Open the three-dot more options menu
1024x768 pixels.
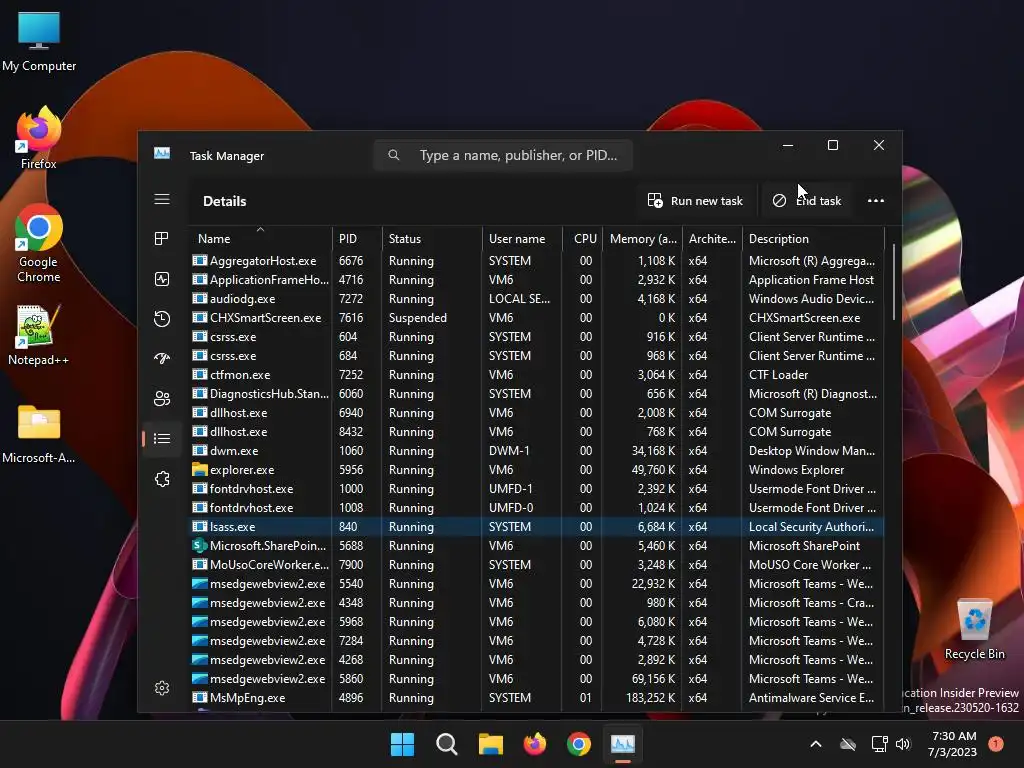tap(876, 200)
